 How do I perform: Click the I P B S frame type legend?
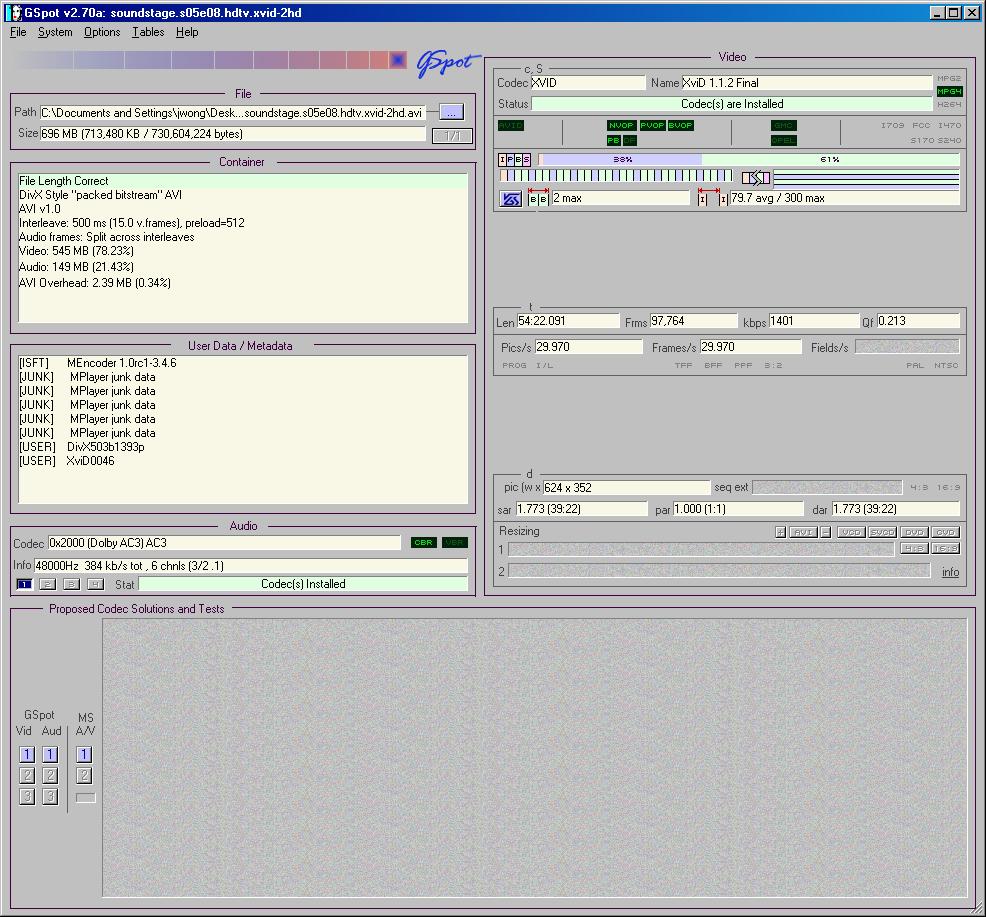click(x=514, y=160)
